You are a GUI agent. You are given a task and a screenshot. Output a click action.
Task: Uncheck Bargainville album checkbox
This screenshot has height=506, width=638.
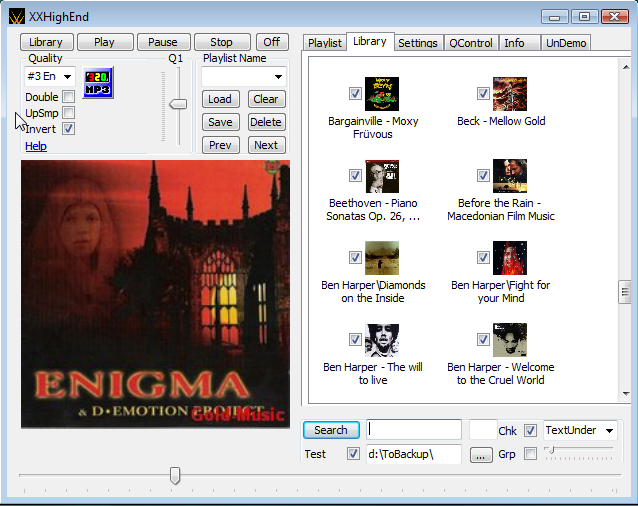point(355,94)
